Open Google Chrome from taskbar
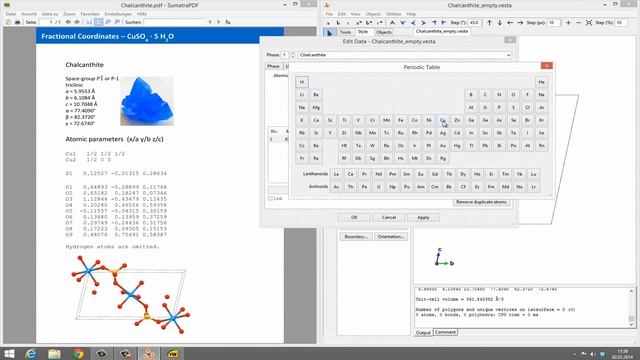 (78, 353)
